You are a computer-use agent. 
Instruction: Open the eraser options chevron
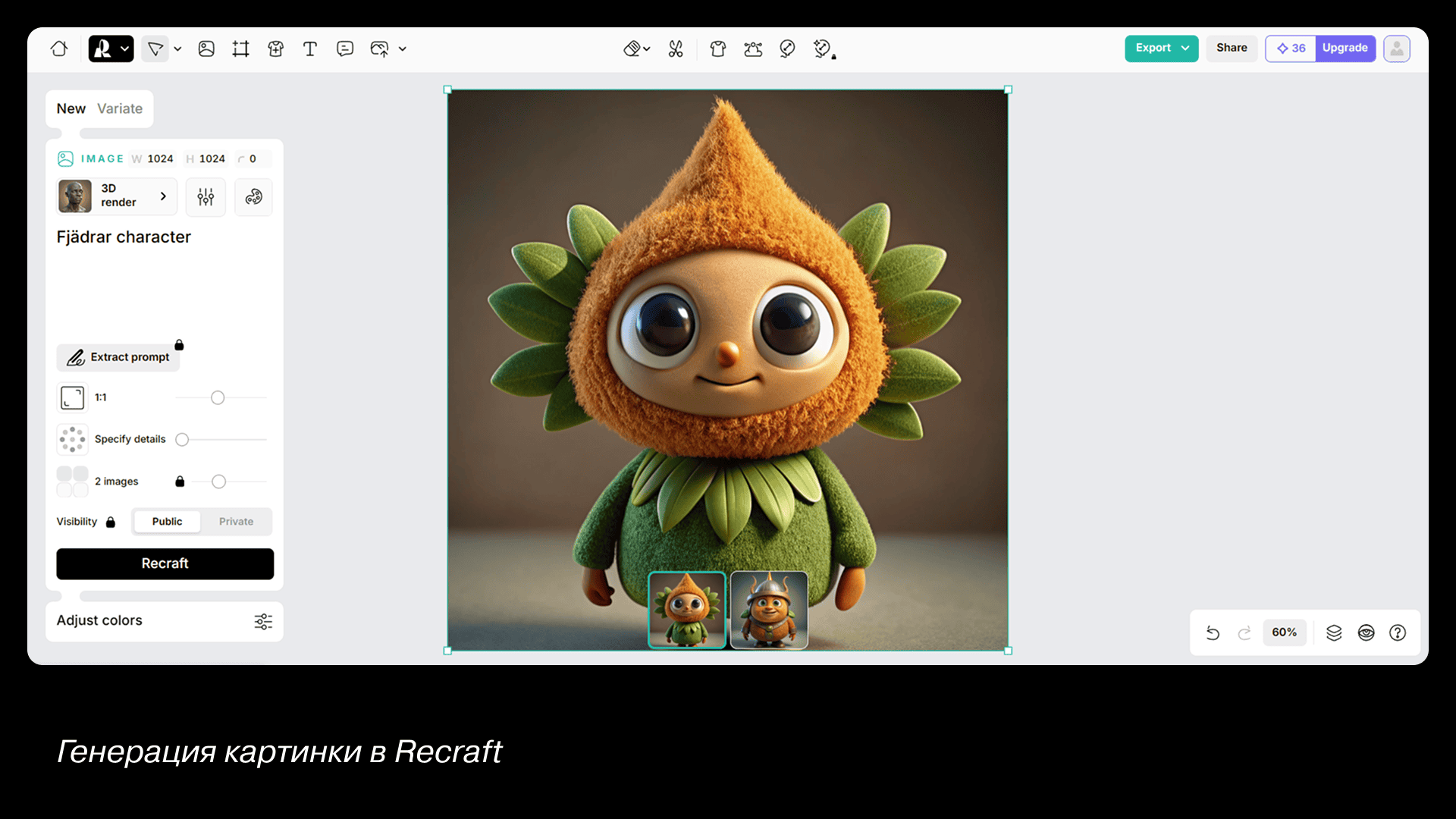(647, 49)
